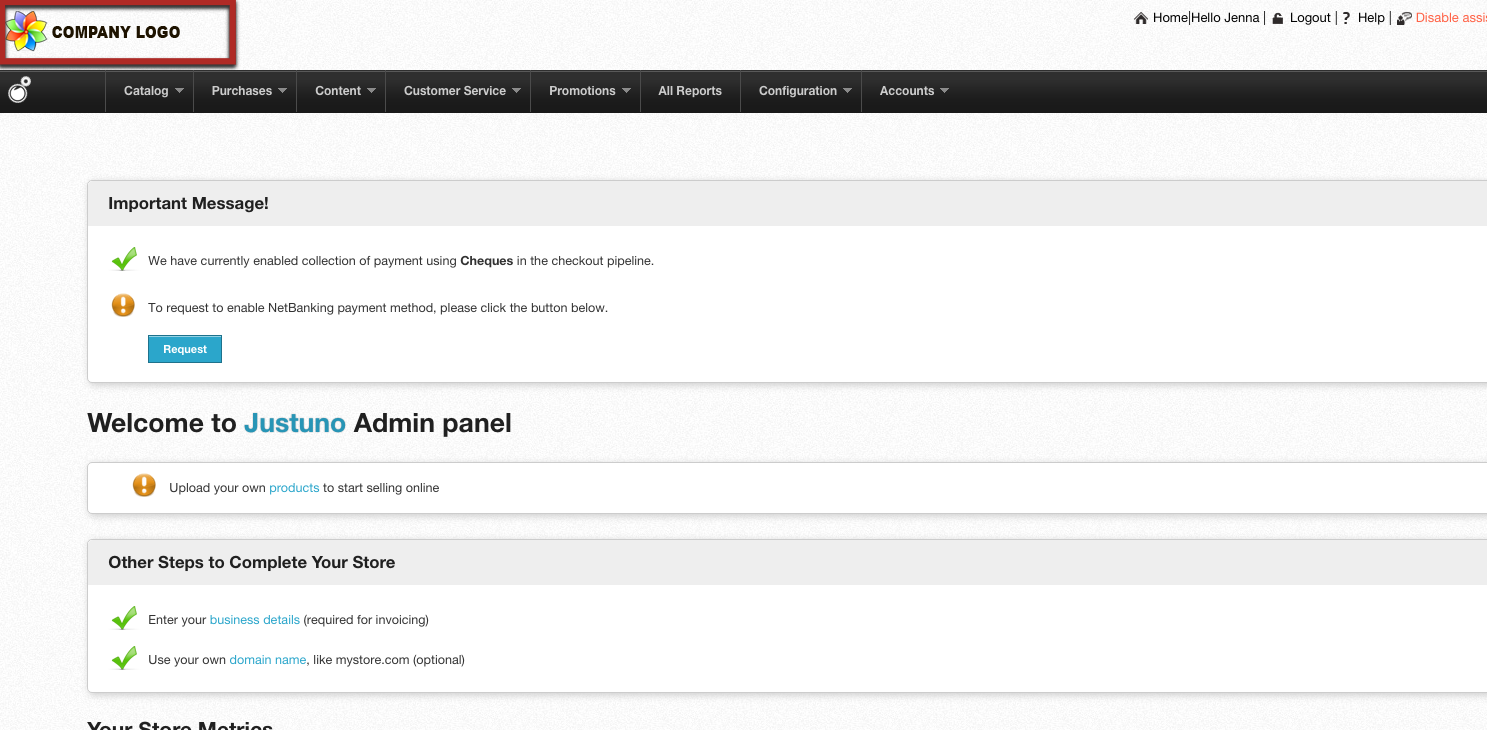Open the All Reports menu item
The height and width of the screenshot is (730, 1487).
click(689, 91)
